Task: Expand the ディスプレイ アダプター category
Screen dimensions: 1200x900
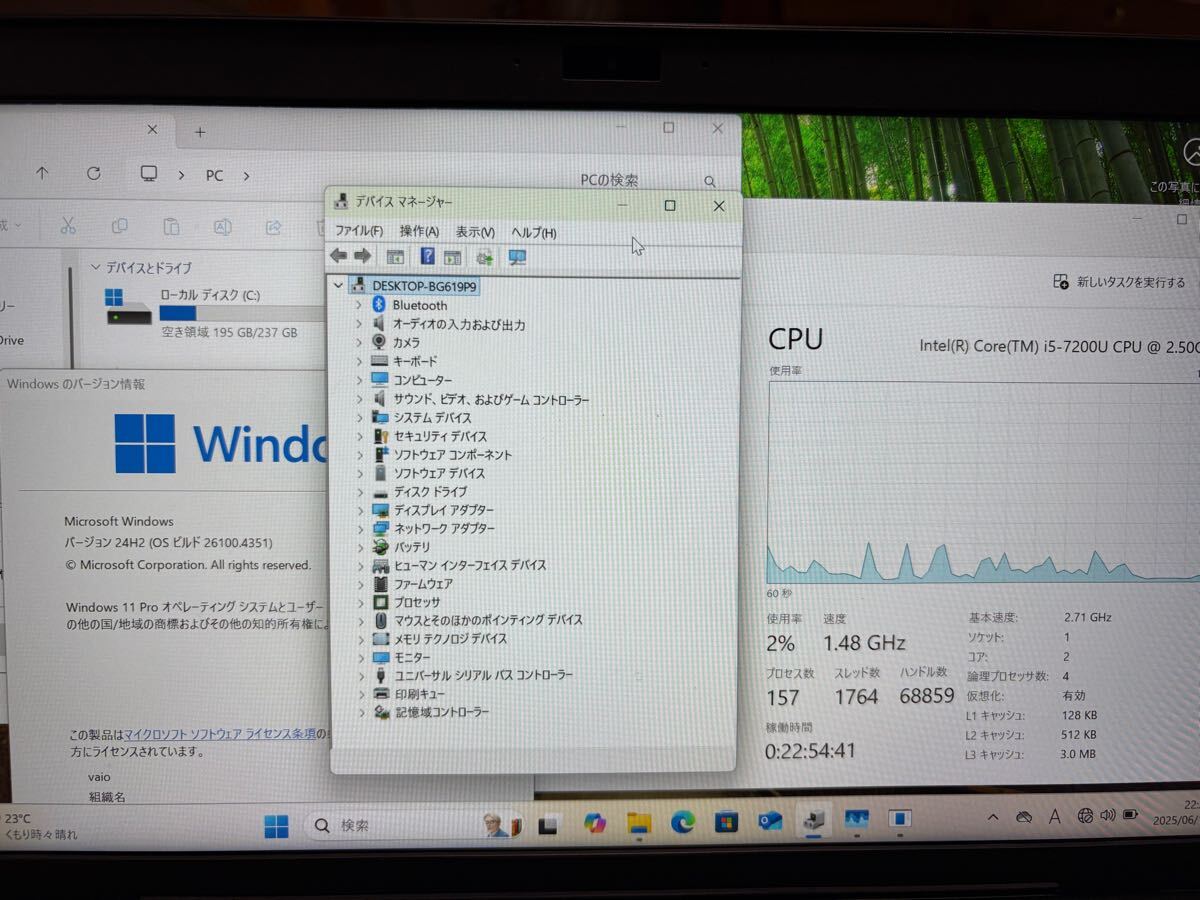Action: point(360,510)
